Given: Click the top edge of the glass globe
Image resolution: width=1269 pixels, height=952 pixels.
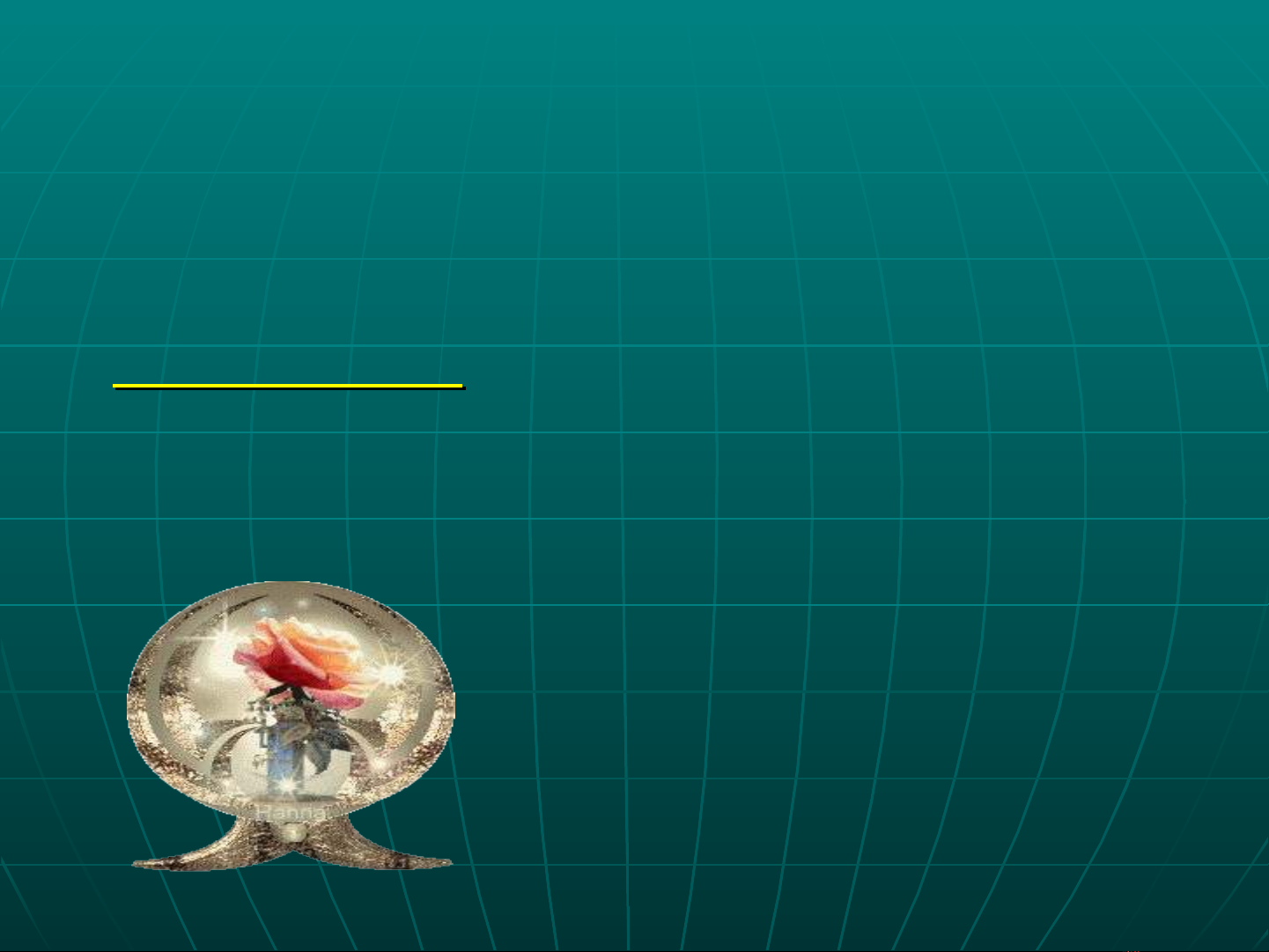Looking at the screenshot, I should pos(291,586).
